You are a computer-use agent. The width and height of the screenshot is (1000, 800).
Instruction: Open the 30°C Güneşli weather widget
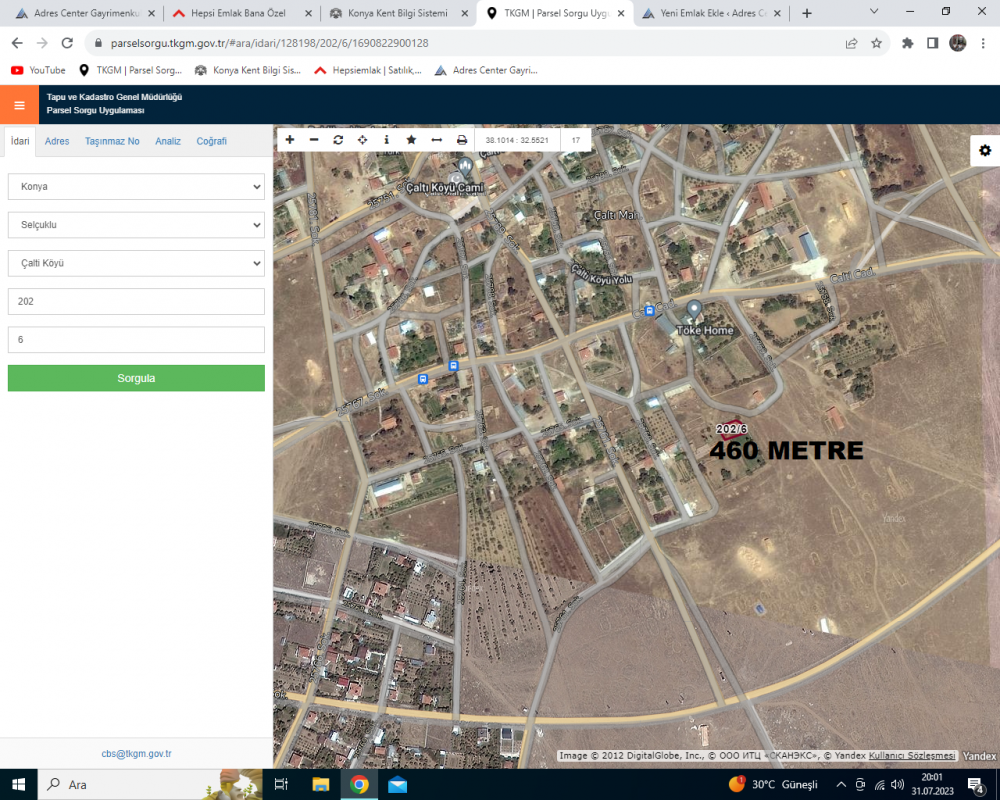(773, 784)
